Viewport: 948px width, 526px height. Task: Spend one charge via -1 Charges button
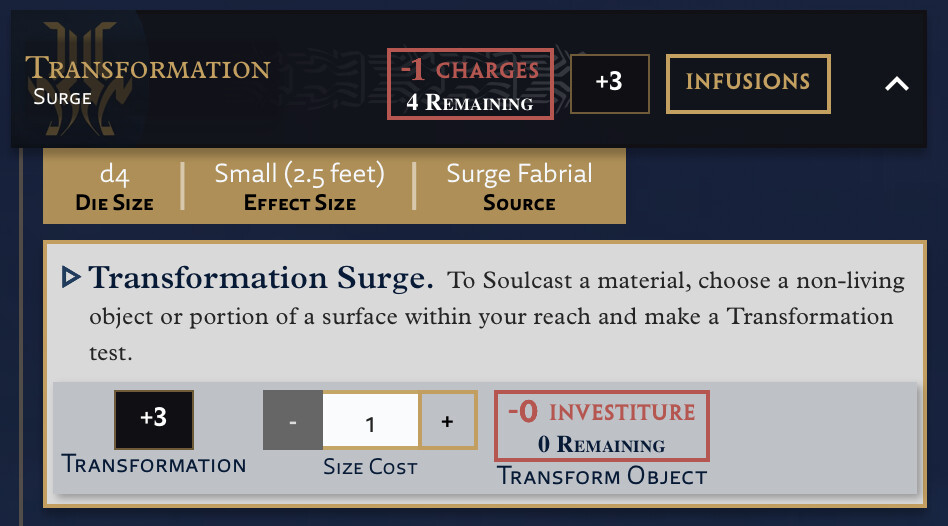(470, 84)
